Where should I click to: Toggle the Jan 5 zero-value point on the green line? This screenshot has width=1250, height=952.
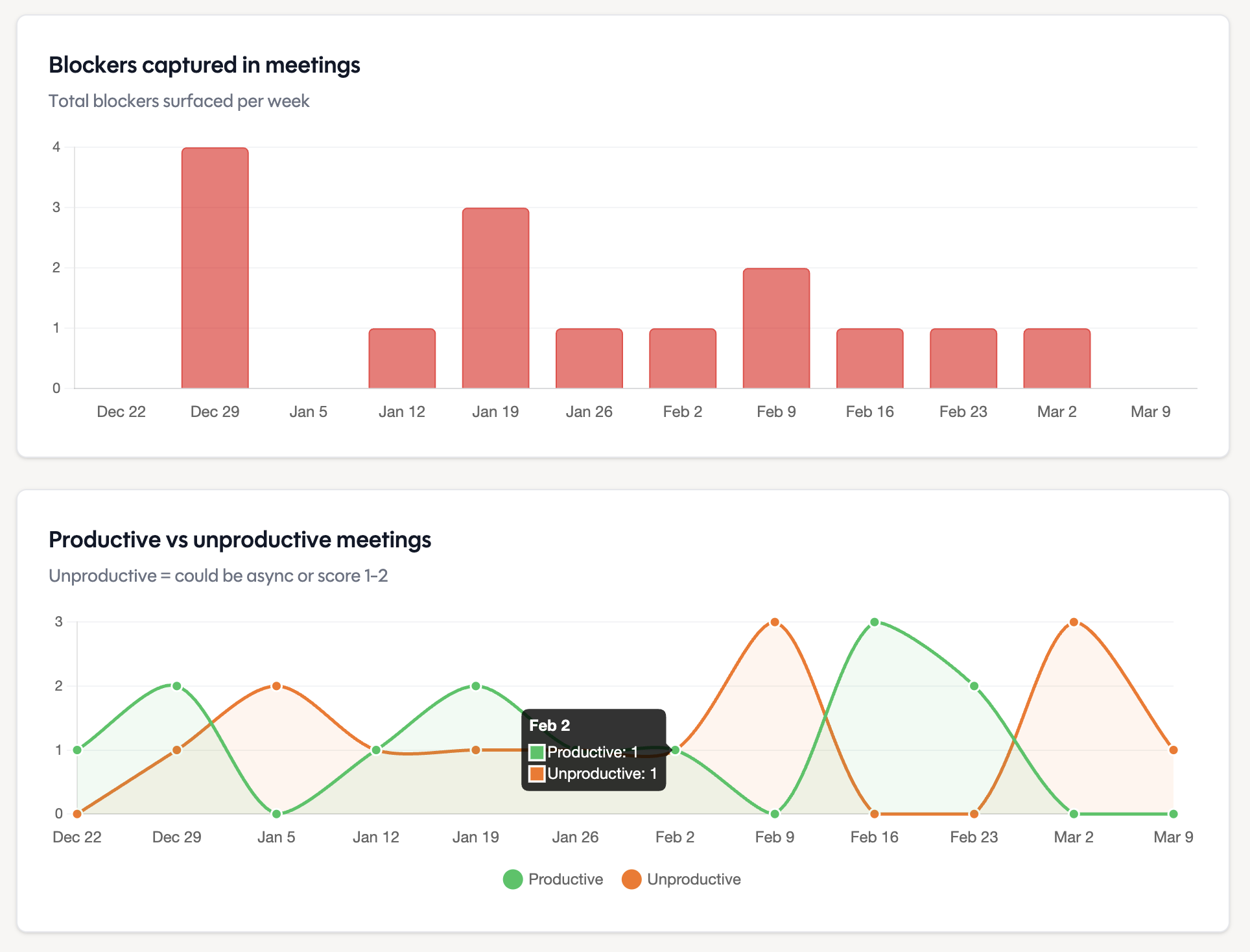tap(276, 813)
